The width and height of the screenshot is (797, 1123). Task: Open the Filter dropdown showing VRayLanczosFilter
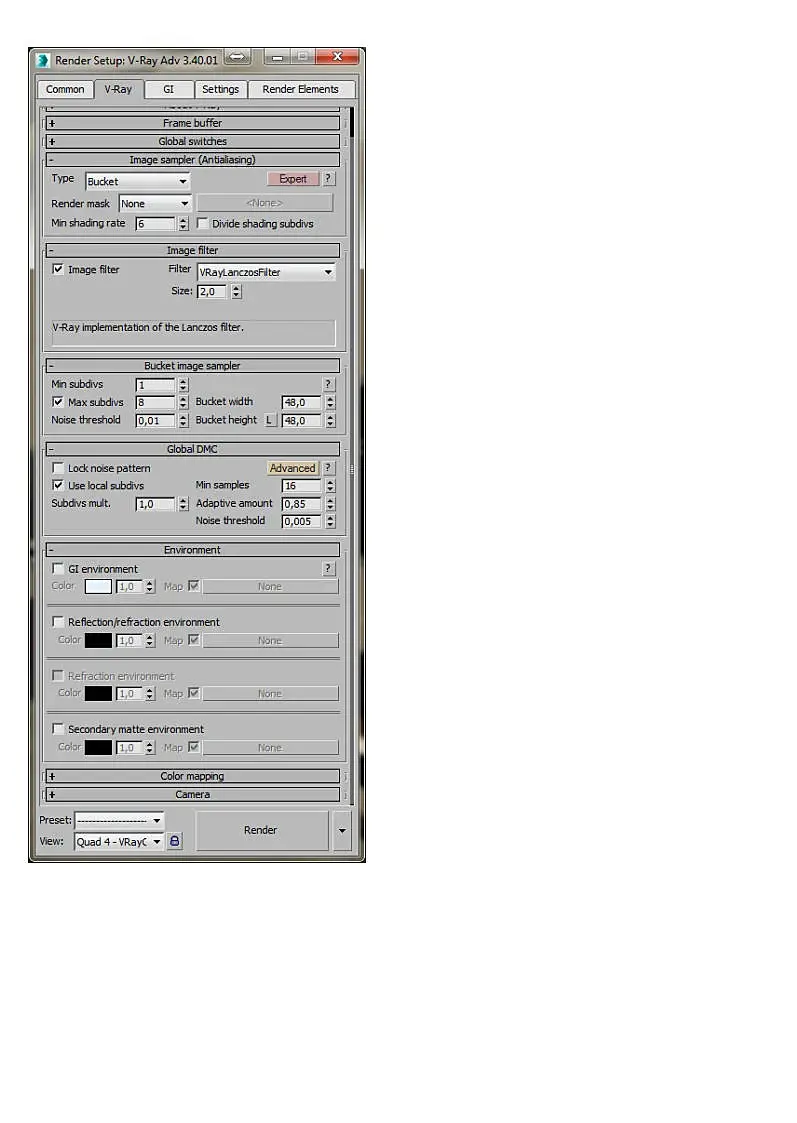pyautogui.click(x=266, y=272)
